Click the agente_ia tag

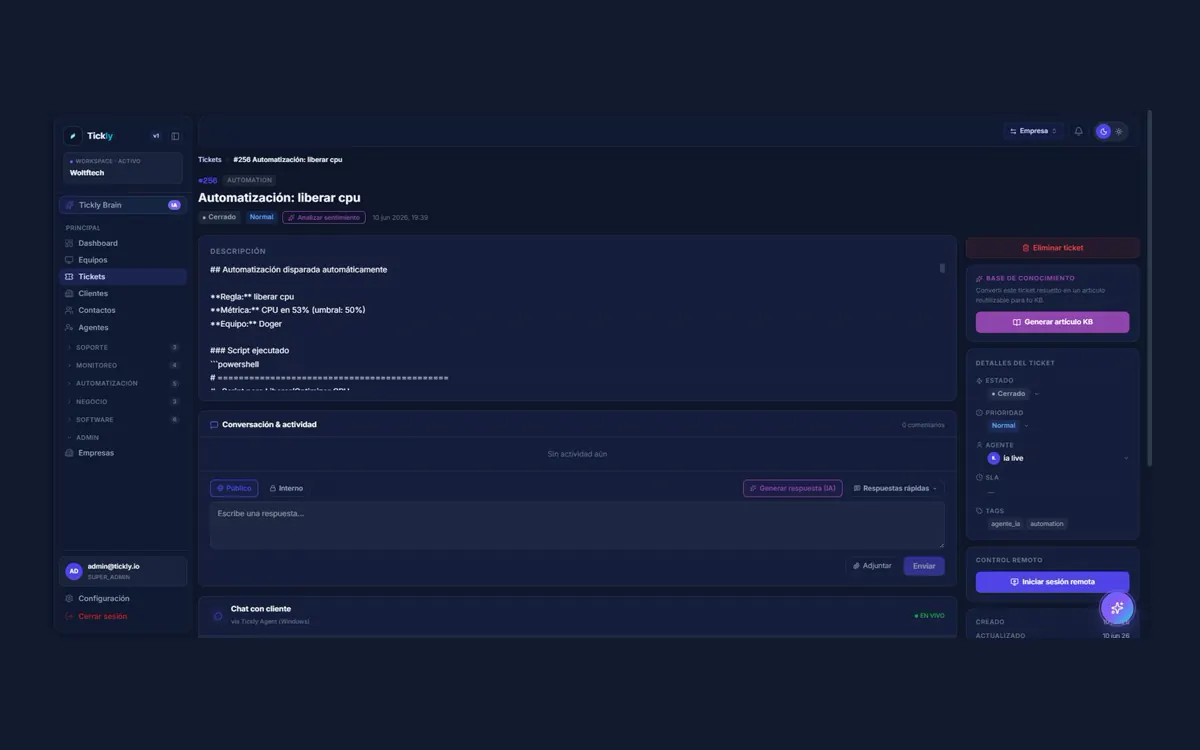[1005, 524]
